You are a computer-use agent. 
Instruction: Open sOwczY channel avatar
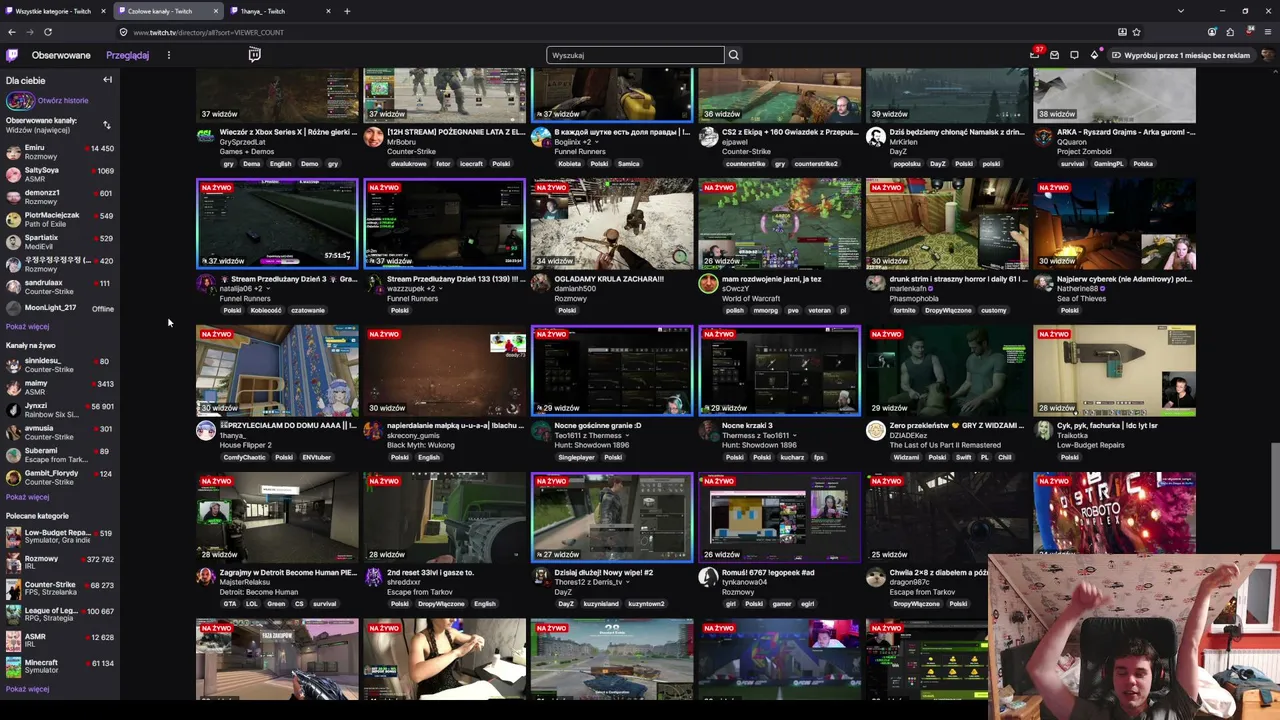point(708,284)
